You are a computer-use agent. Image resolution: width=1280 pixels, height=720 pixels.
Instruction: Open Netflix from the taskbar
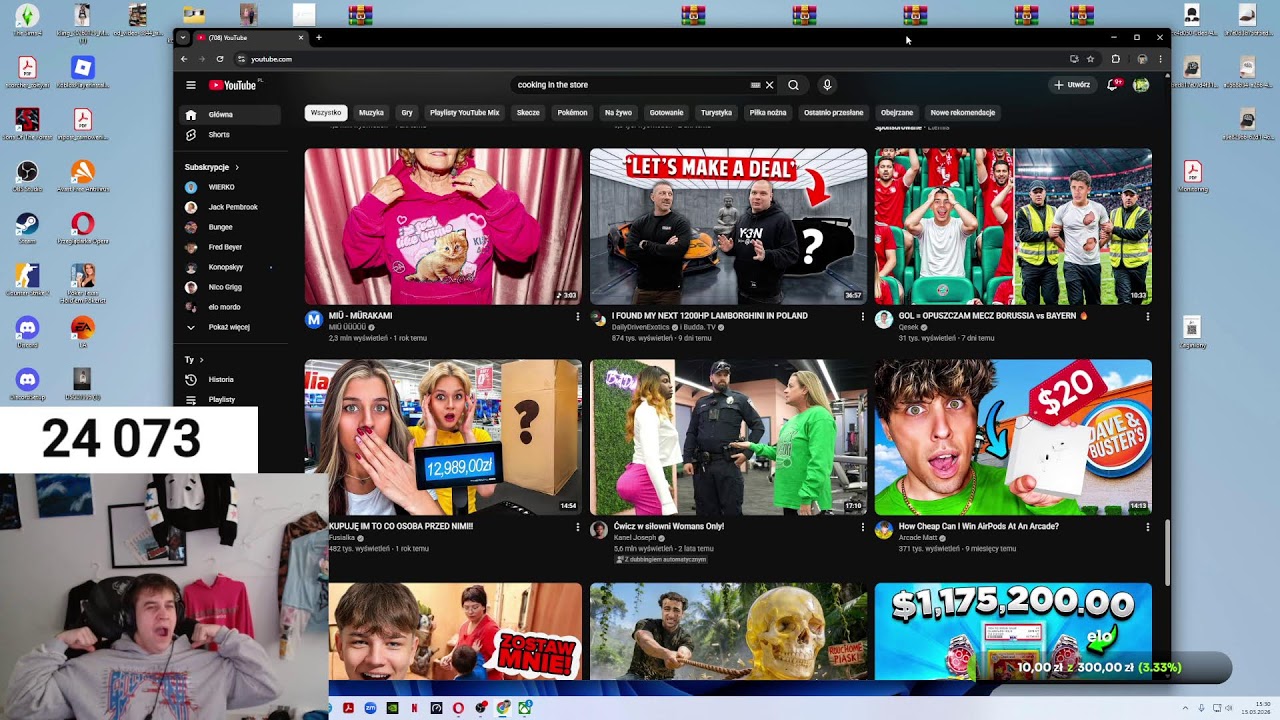click(x=414, y=708)
